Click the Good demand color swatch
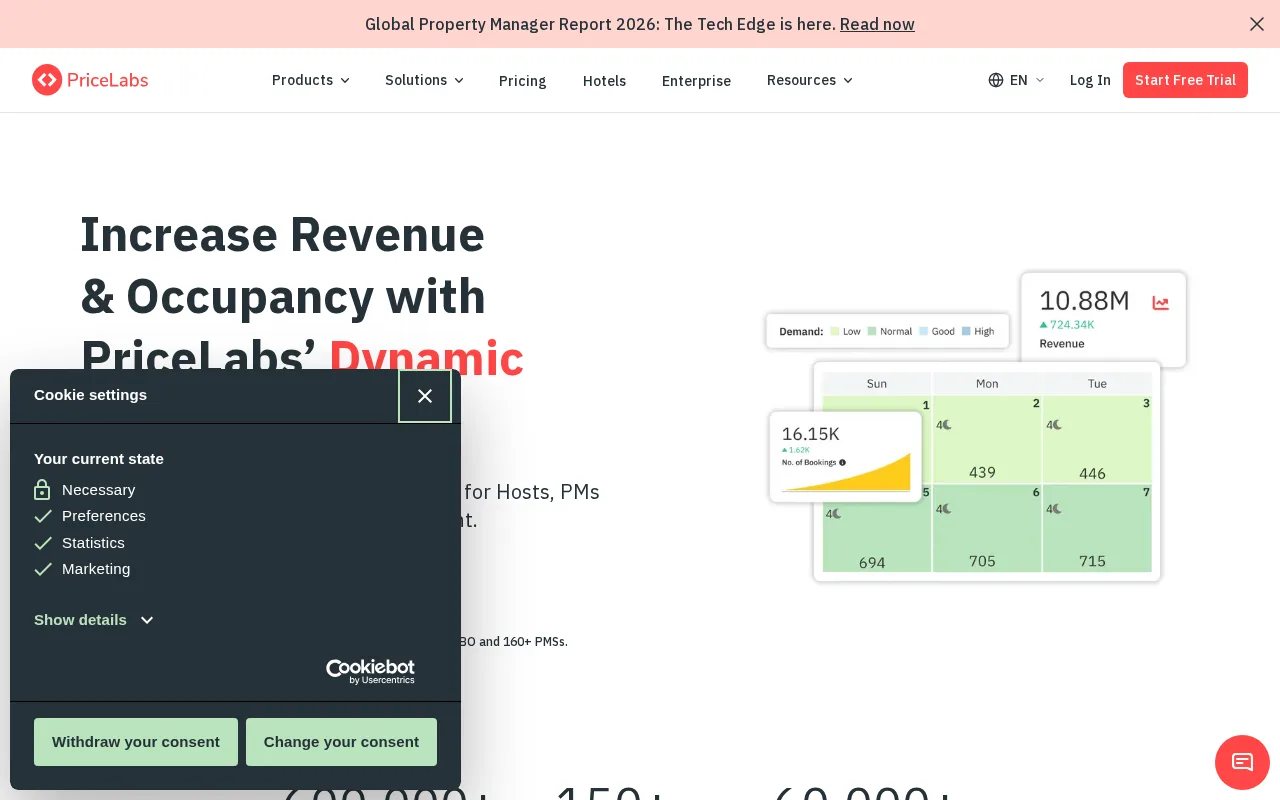Screen dimensions: 1280x800 (x=924, y=331)
